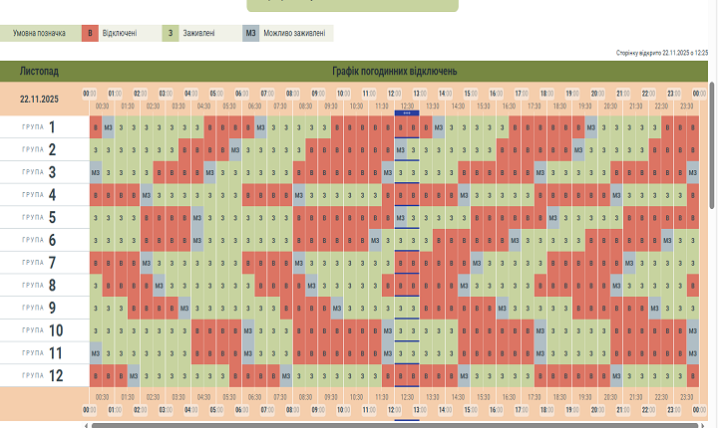Click the 00:00 hour header at top left
This screenshot has width=718, height=428.
[89, 93]
